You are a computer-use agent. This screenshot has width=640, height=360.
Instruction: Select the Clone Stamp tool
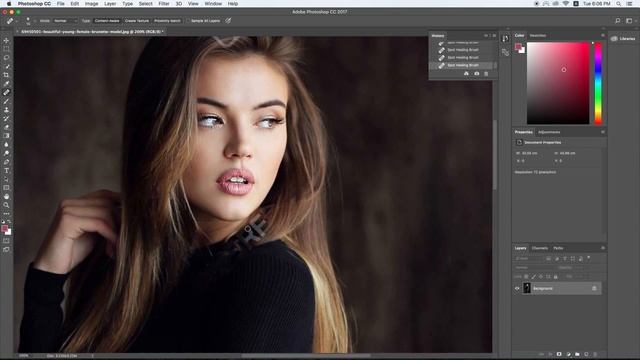6,110
